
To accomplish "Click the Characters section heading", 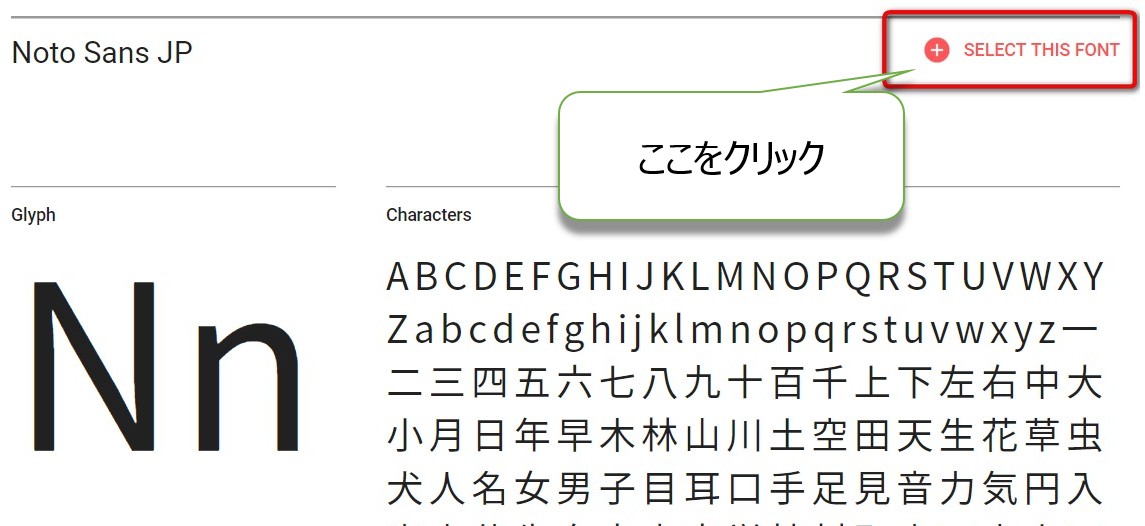I will [429, 215].
